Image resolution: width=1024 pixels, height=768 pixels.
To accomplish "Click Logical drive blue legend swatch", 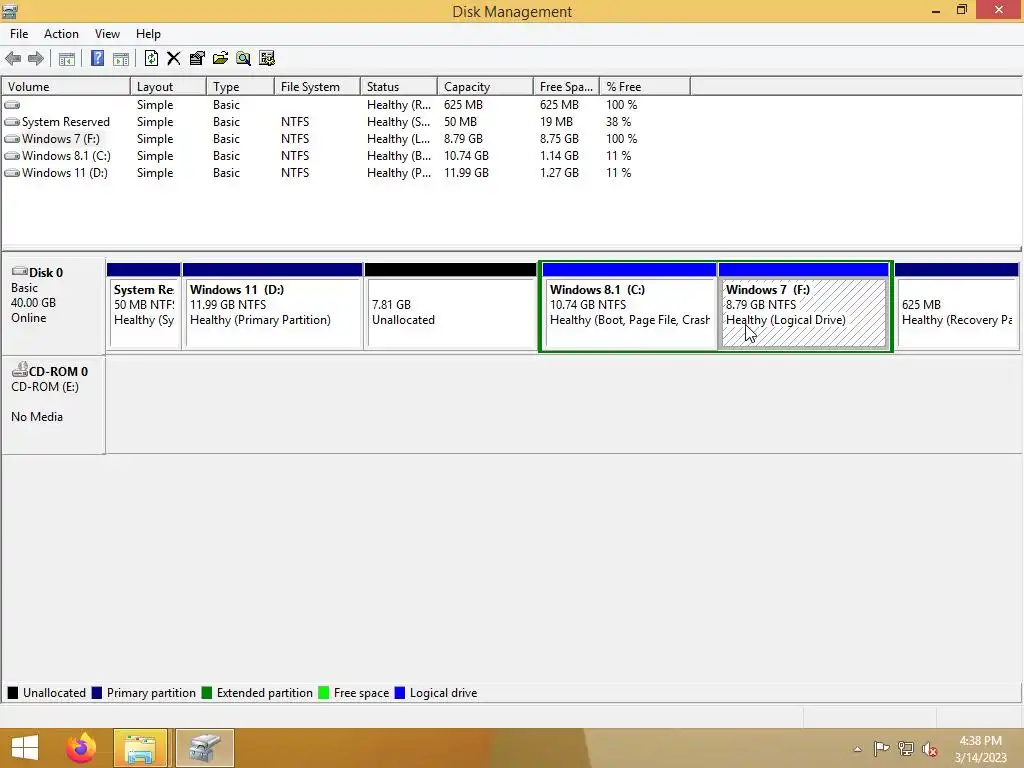I will click(x=400, y=693).
